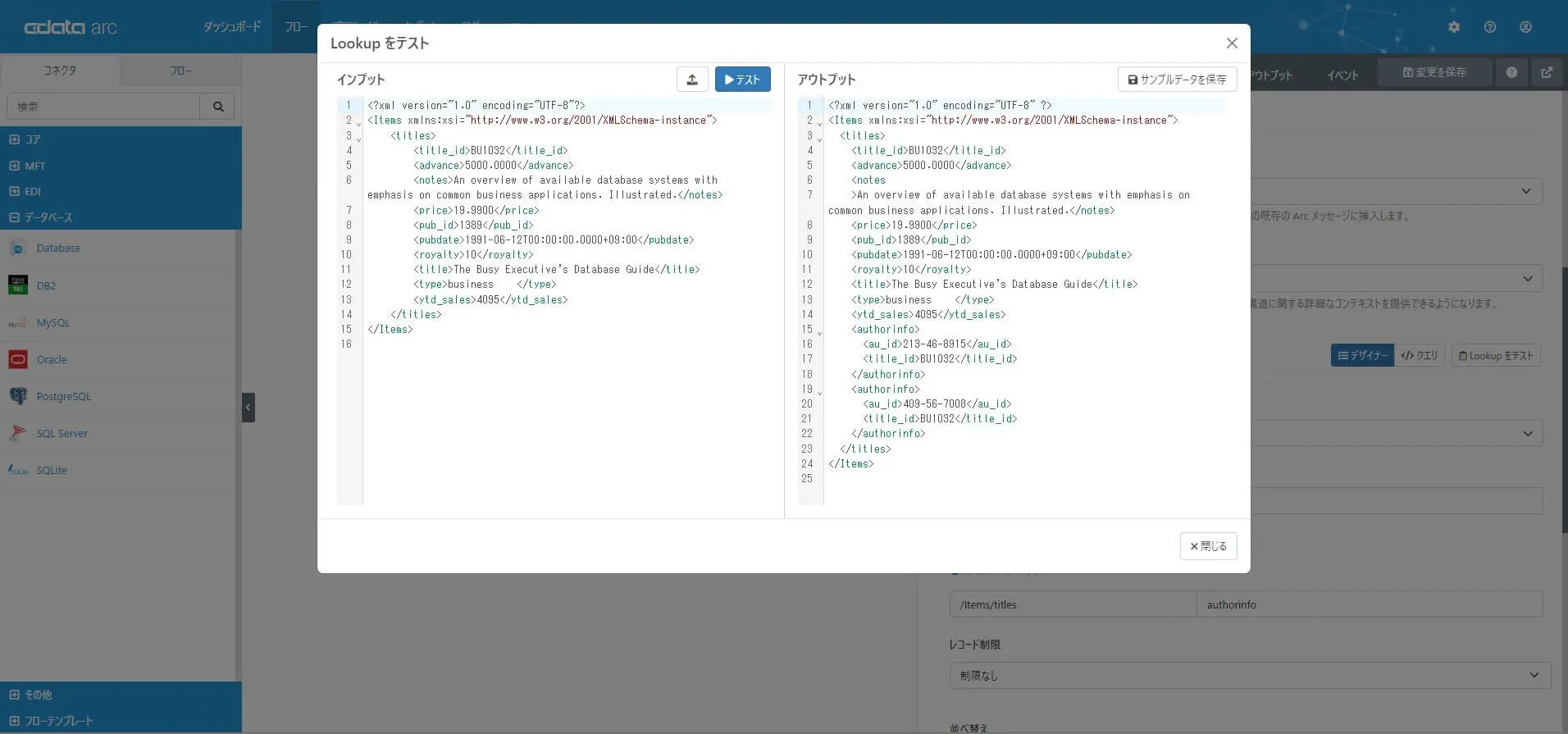Collapse the sidebar with the arrow handle
The height and width of the screenshot is (734, 1568).
tap(248, 408)
